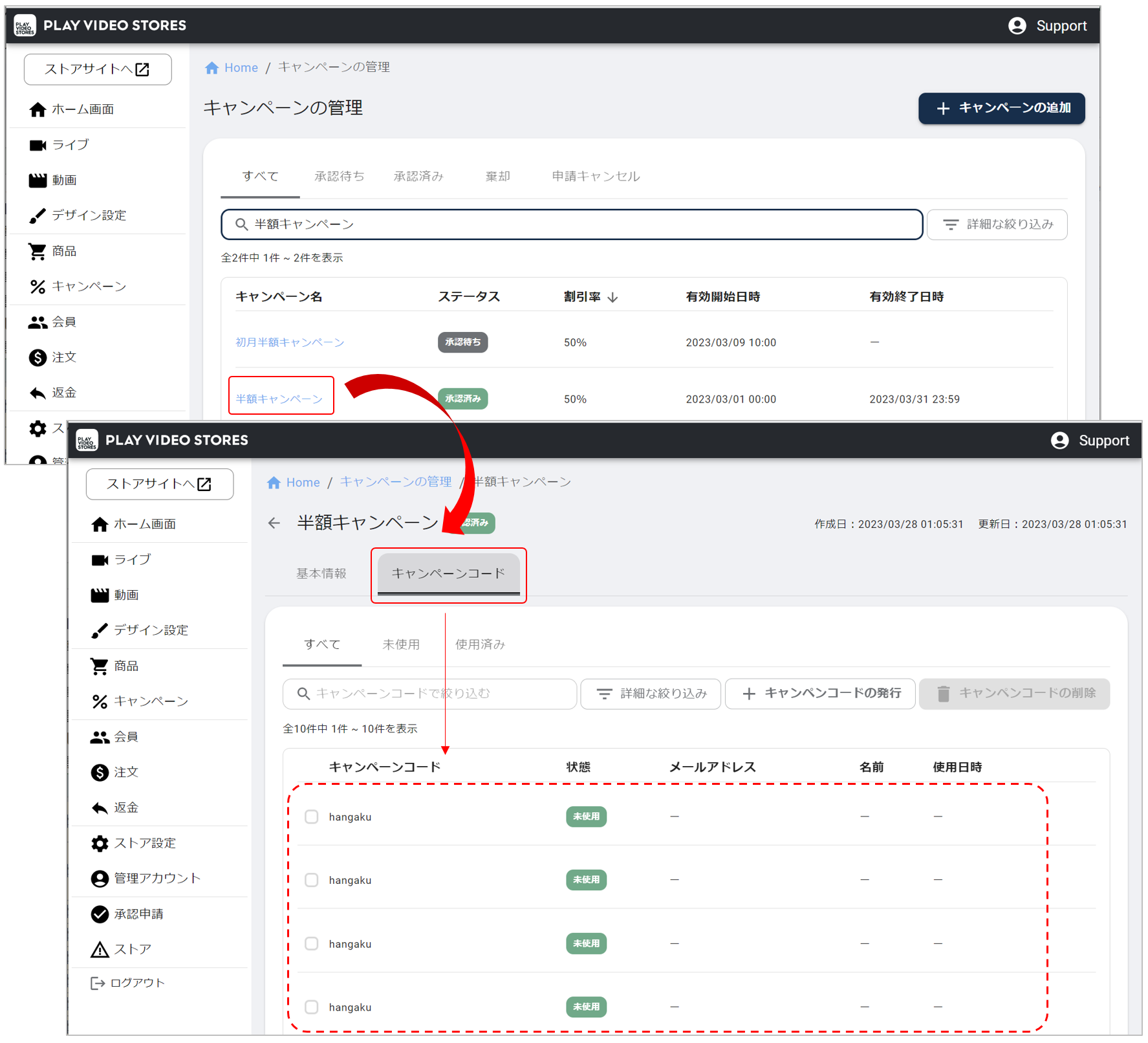Viewport: 1148px width, 1043px height.
Task: Click the キャンペーンの追加 button
Action: pos(1001,108)
